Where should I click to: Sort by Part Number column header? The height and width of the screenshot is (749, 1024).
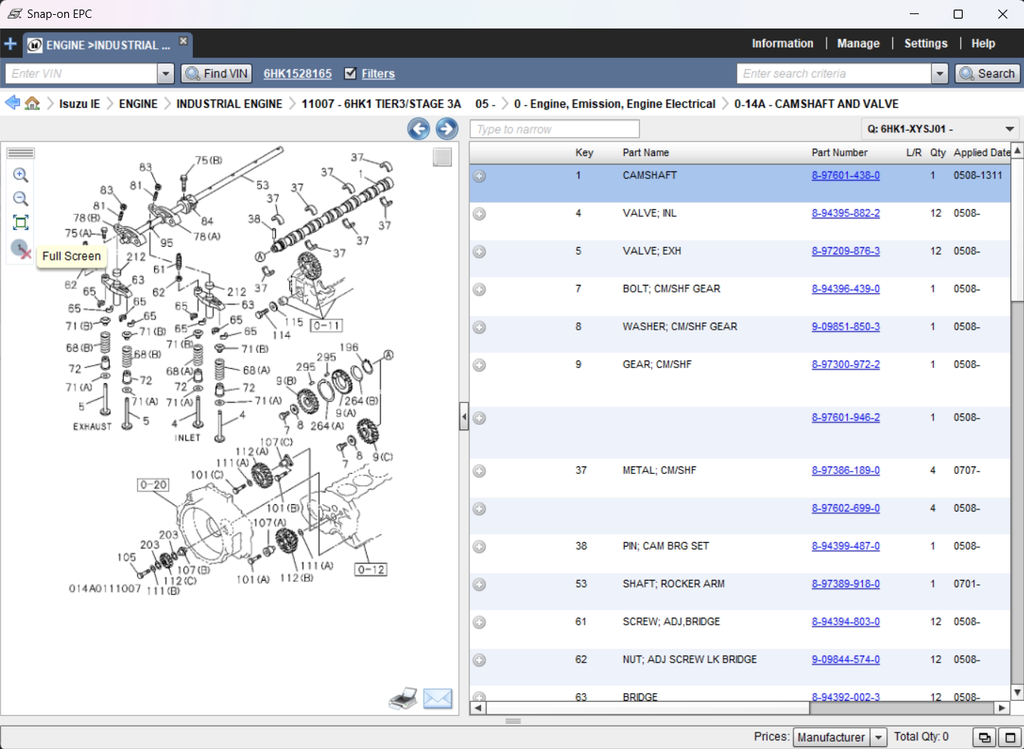tap(839, 152)
